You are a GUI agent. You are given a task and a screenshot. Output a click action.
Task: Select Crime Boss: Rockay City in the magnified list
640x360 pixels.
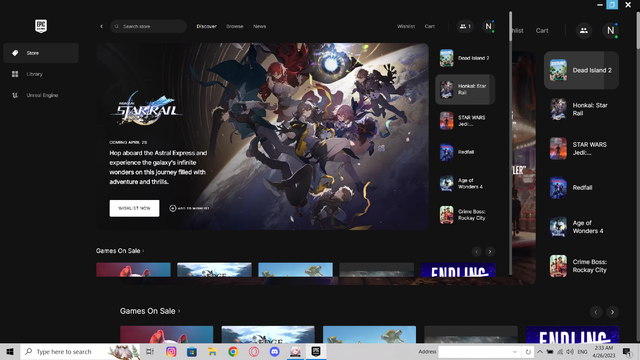(x=581, y=266)
